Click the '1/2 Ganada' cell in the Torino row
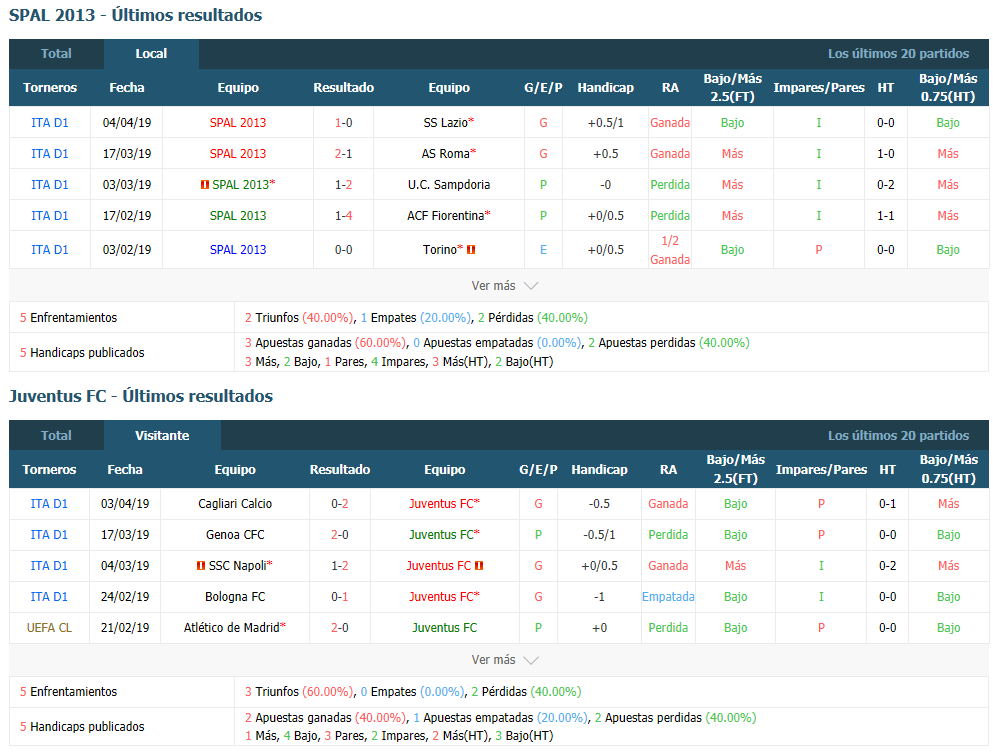993x753 pixels. (670, 250)
